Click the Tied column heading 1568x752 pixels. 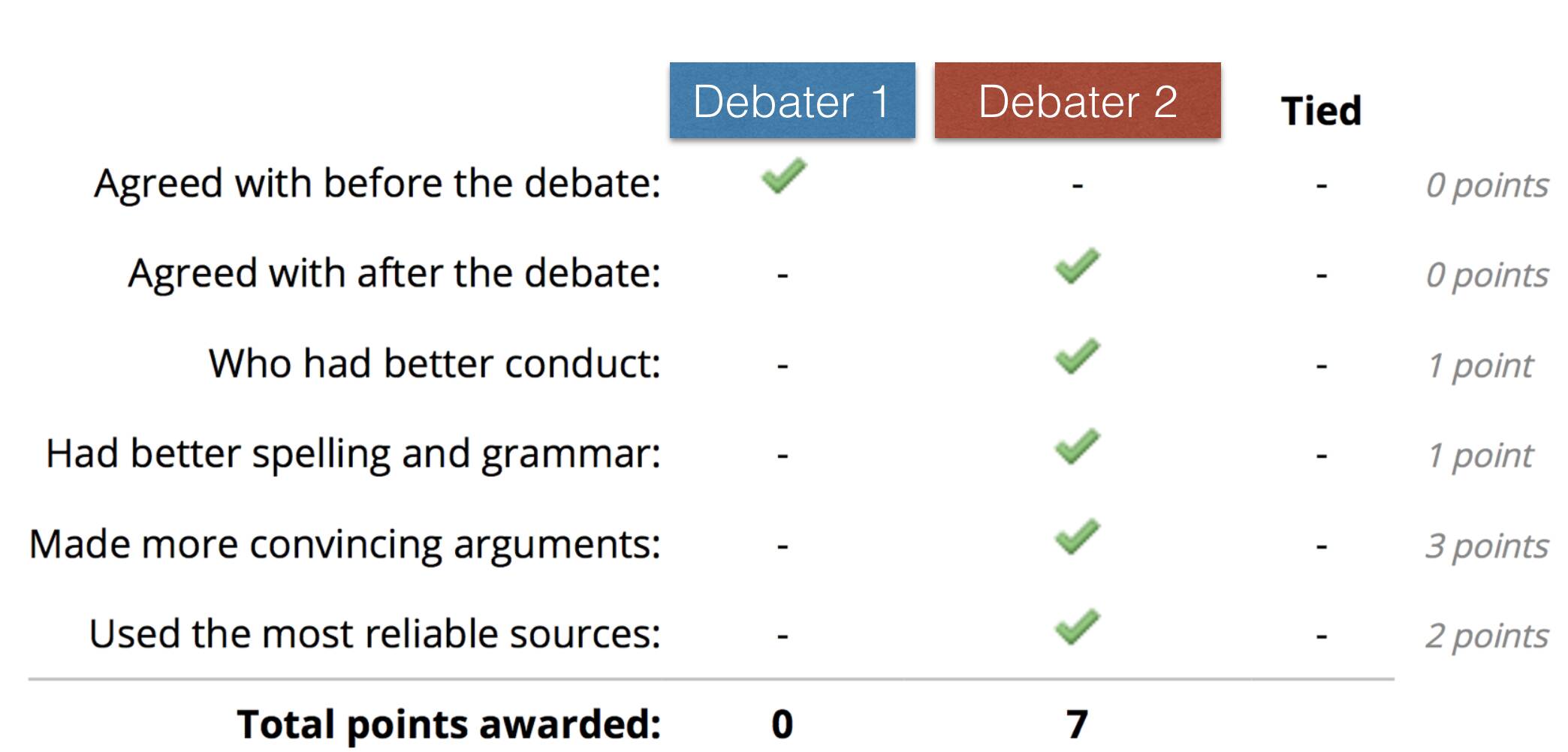[x=1321, y=110]
